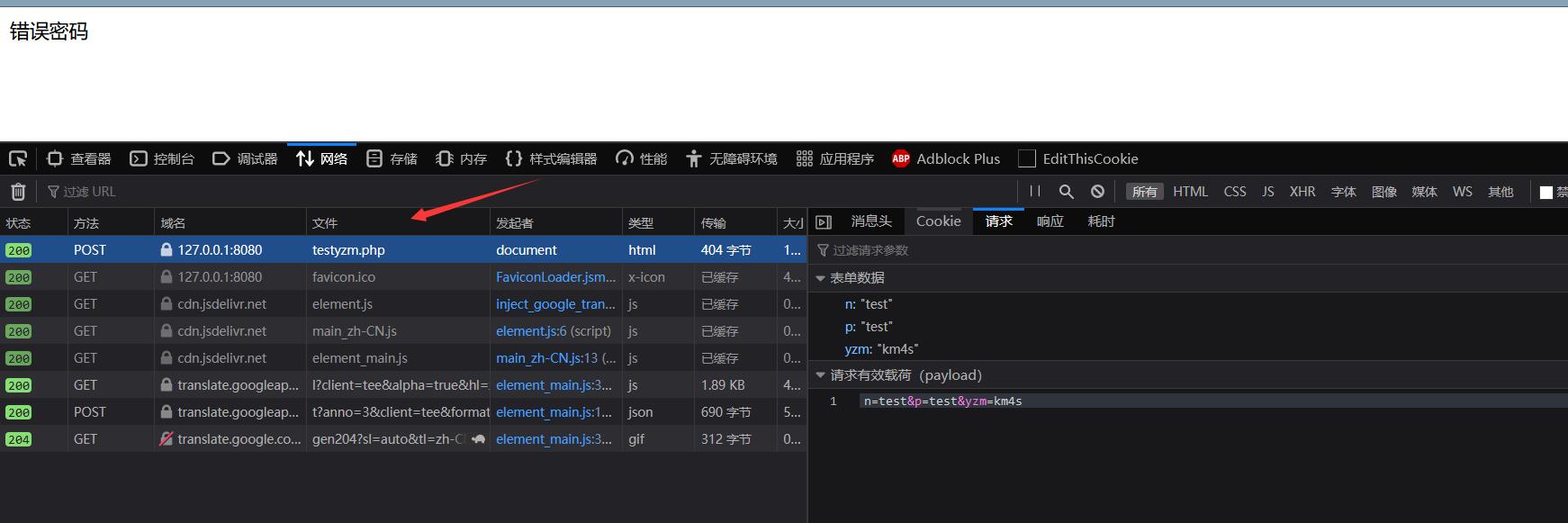Viewport: 1568px width, 523px height.
Task: Open the 查看器 inspector tab
Action: tap(79, 159)
